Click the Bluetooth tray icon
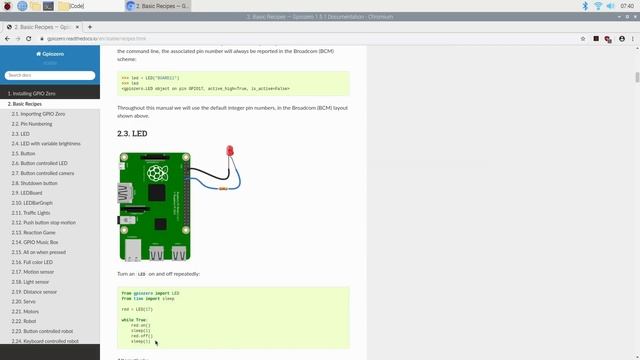 coord(585,6)
